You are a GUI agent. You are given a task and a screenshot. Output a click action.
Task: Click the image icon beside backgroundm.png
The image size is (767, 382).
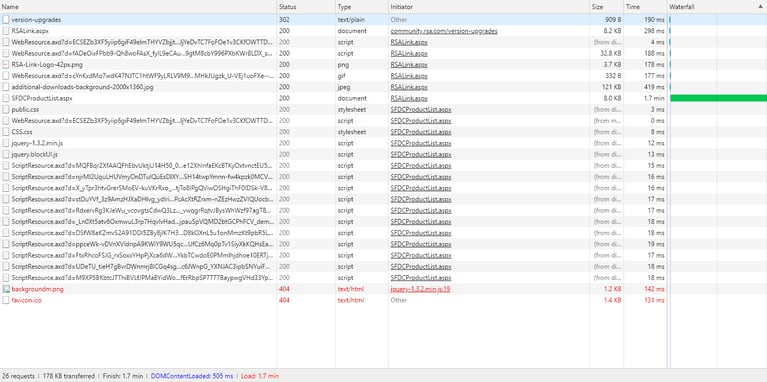[6, 289]
